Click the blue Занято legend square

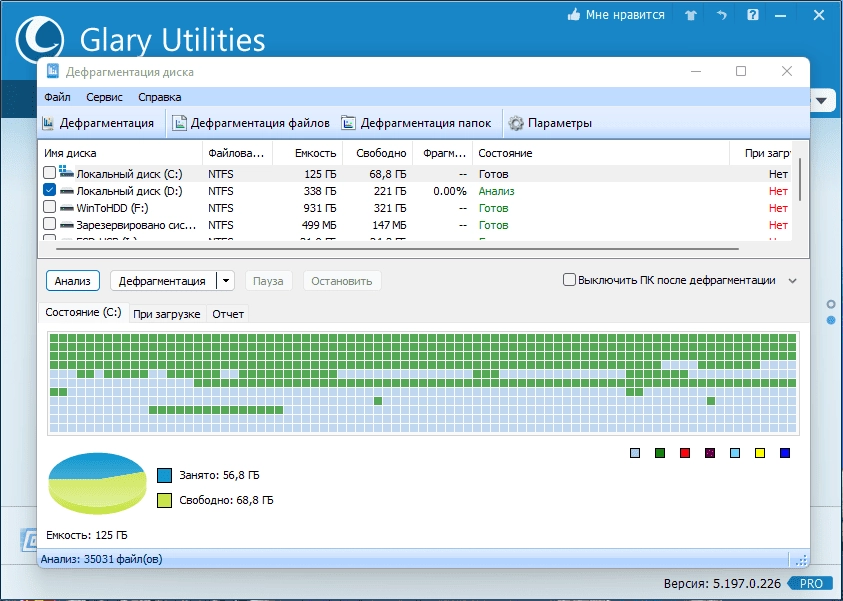coord(165,475)
